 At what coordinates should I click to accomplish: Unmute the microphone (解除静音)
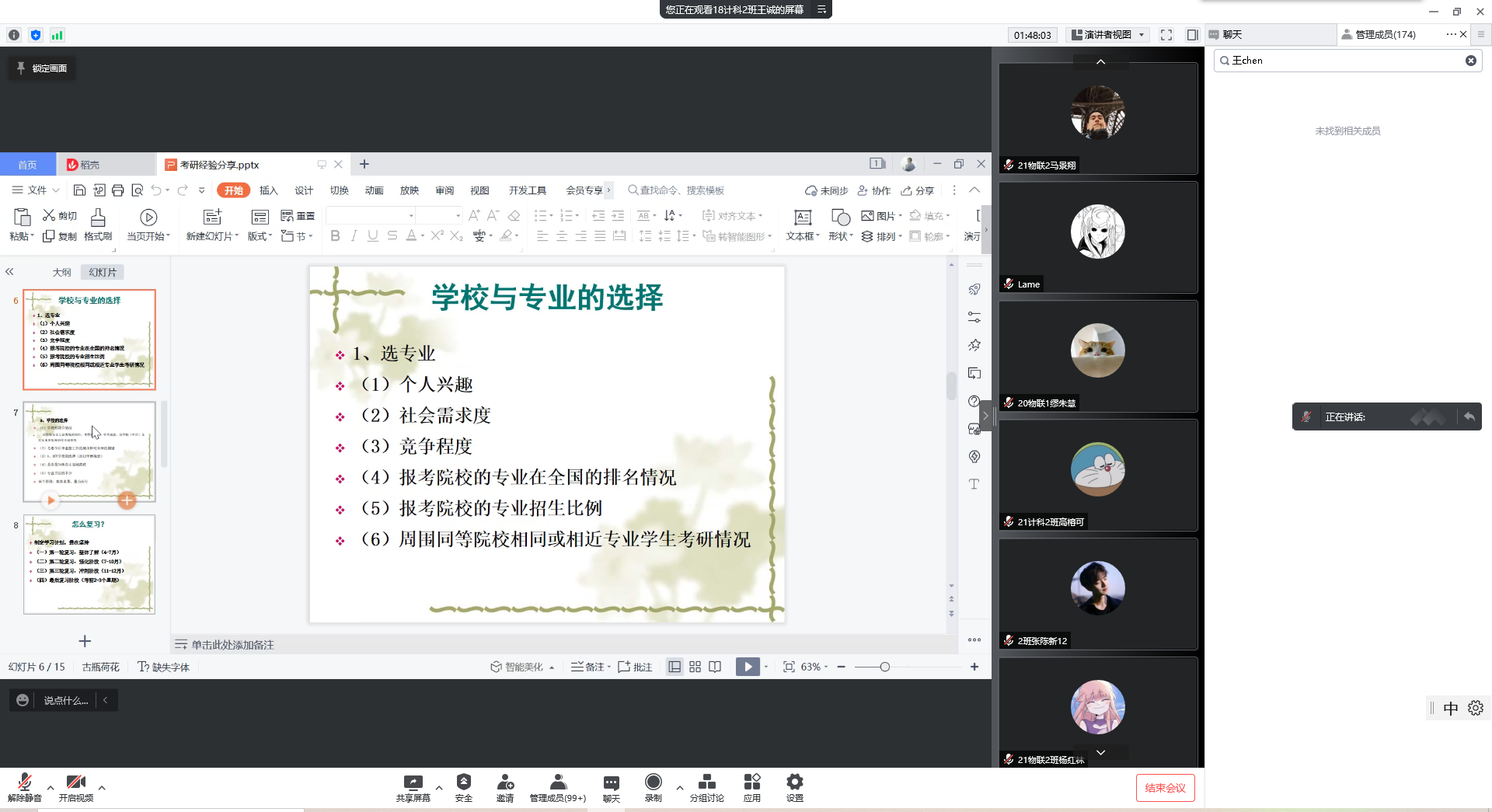coord(25,783)
